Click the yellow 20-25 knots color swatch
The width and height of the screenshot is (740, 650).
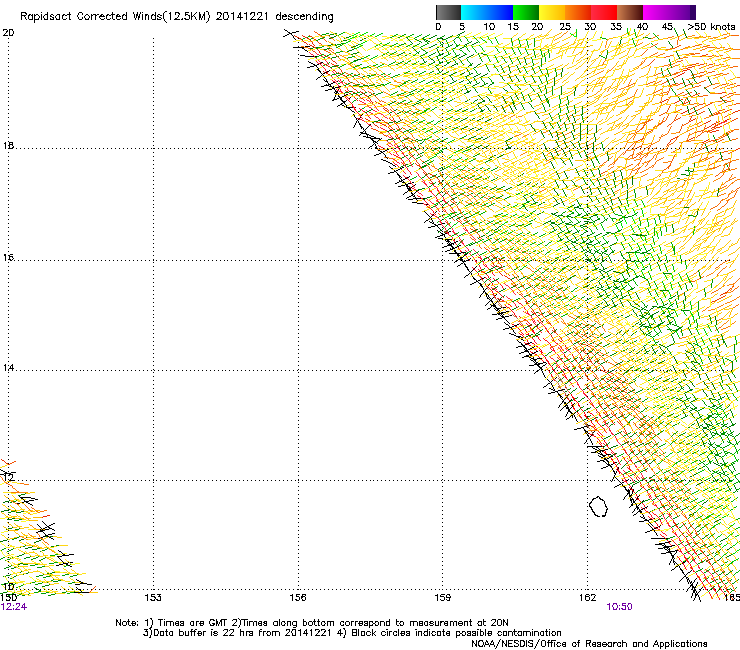tap(552, 12)
